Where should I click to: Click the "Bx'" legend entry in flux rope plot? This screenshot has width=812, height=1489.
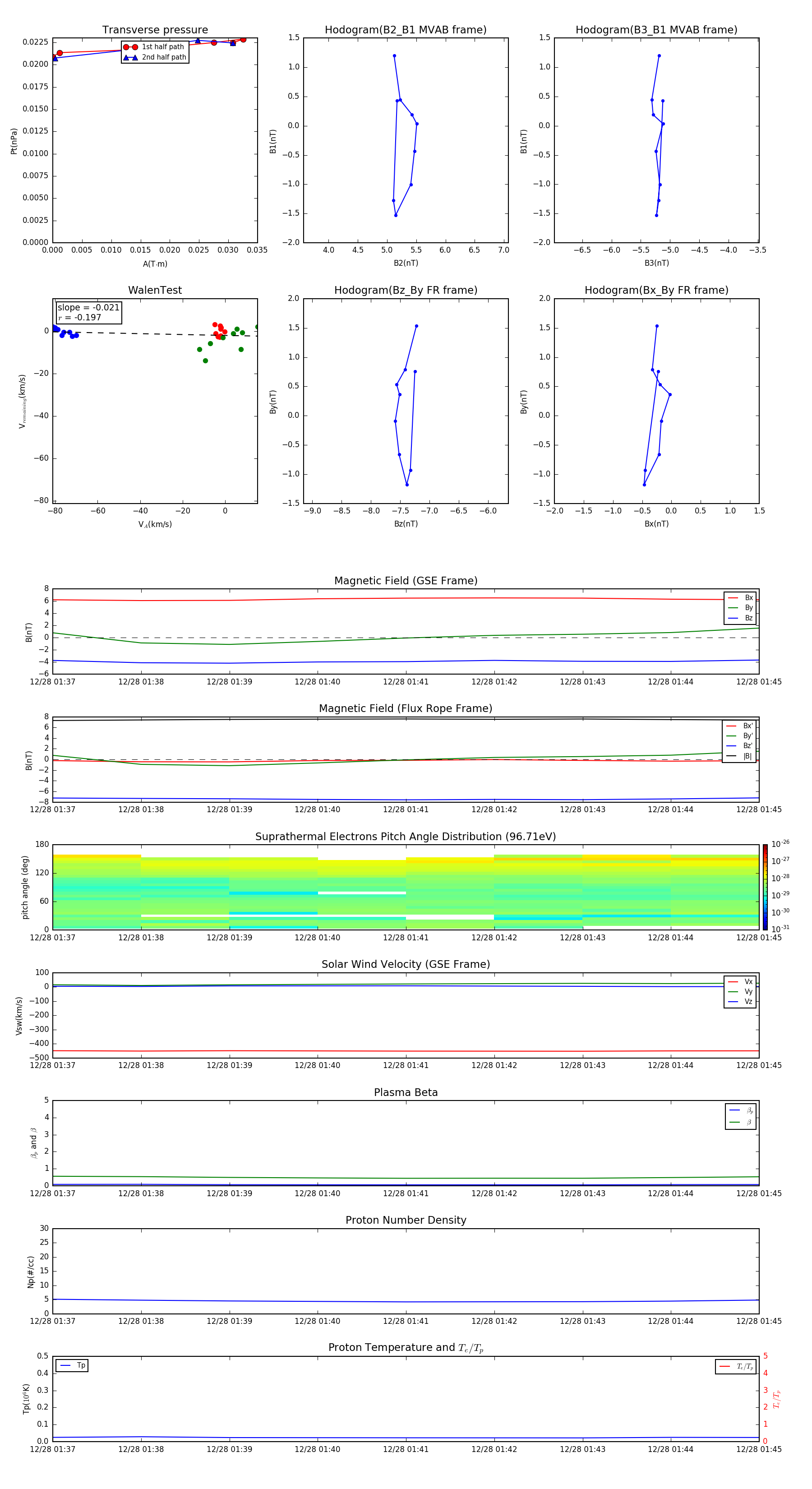pyautogui.click(x=739, y=726)
